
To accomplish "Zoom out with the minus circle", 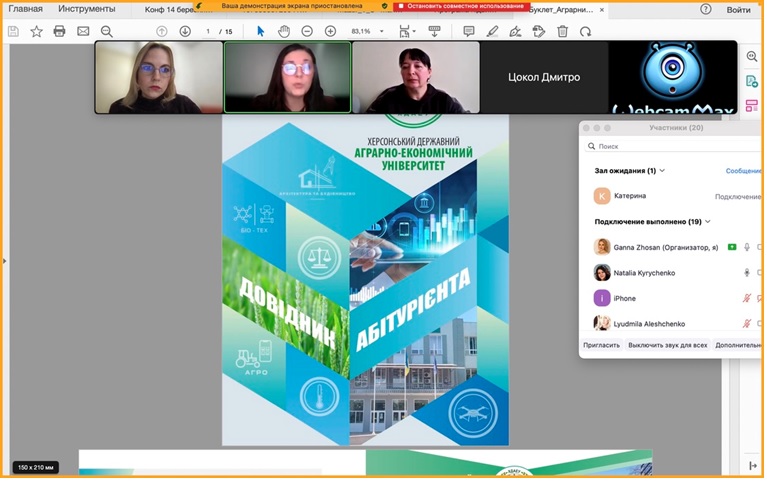I will tap(307, 31).
